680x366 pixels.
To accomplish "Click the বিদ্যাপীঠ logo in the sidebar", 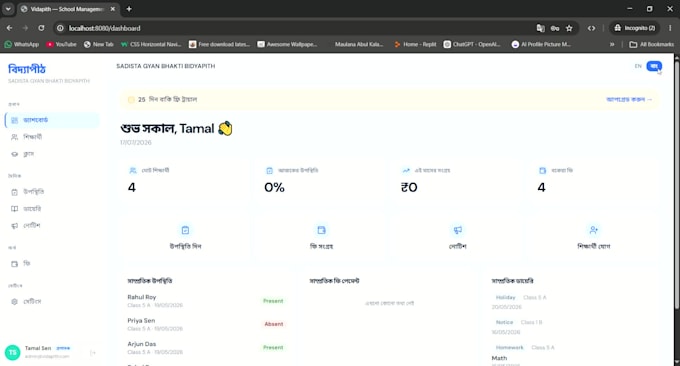I will coord(27,69).
